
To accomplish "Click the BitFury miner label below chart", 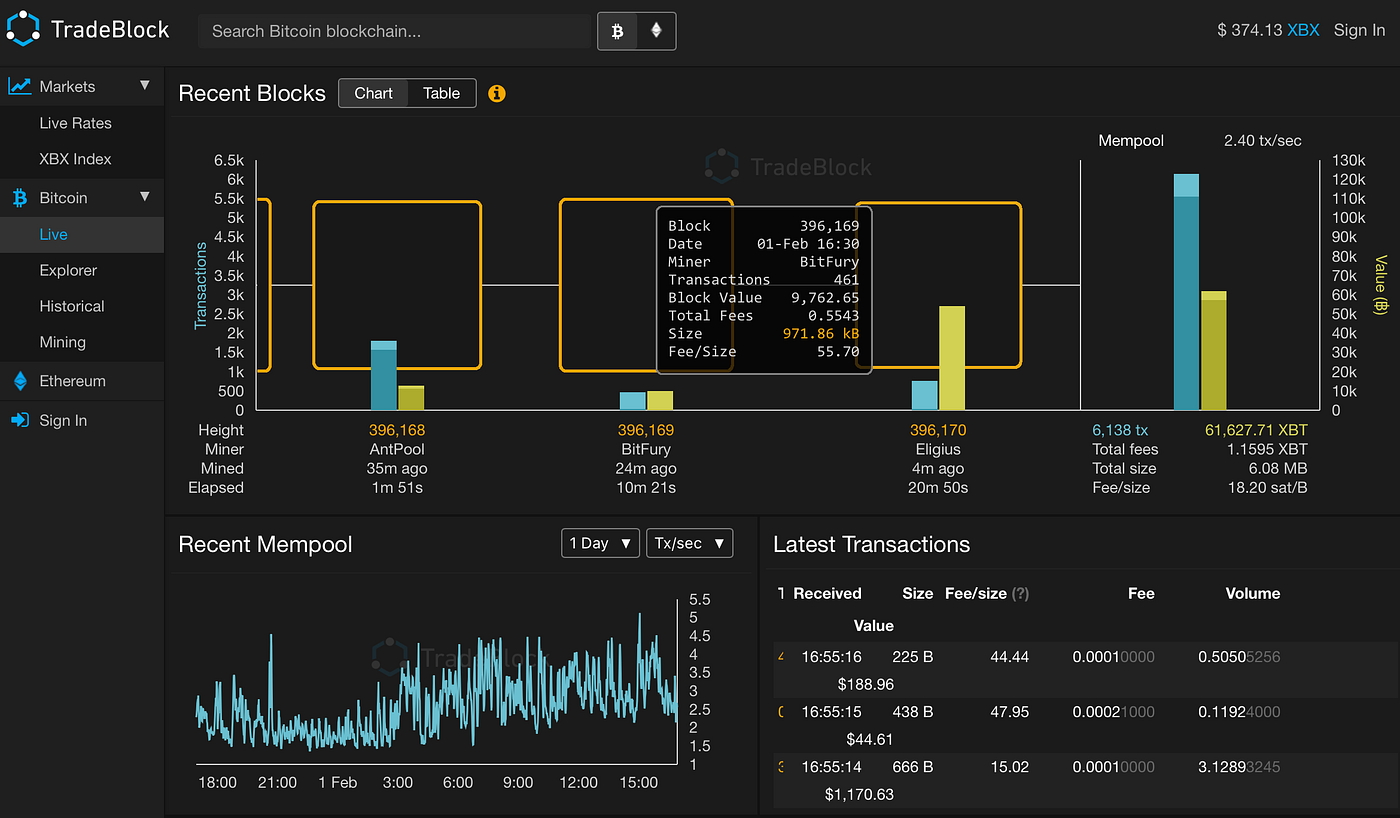I will 646,449.
